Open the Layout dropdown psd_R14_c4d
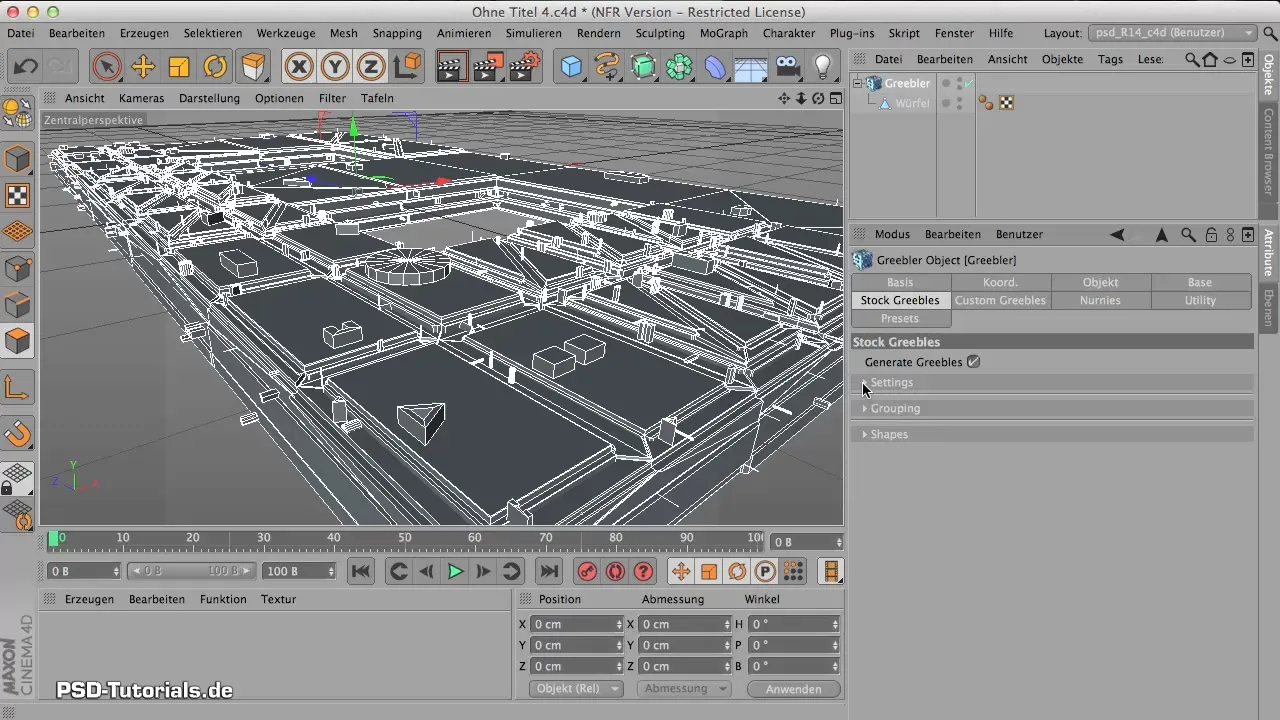The width and height of the screenshot is (1280, 720). click(1172, 33)
